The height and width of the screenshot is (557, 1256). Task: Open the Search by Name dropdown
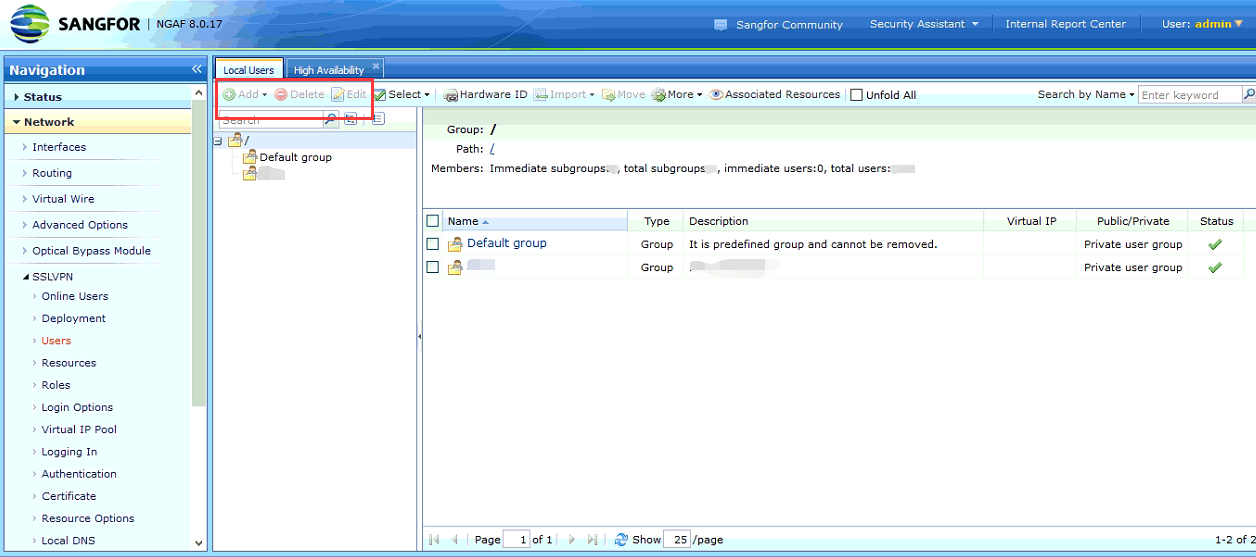(1086, 95)
